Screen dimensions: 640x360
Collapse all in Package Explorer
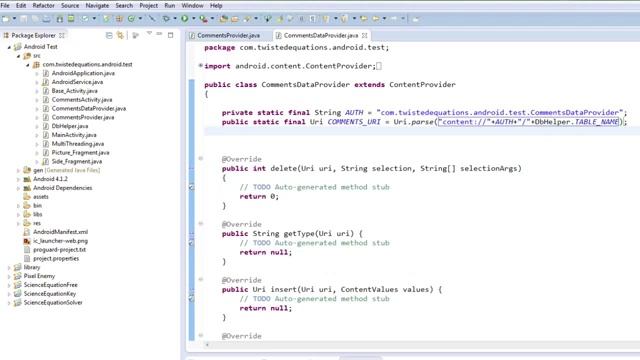click(x=109, y=36)
